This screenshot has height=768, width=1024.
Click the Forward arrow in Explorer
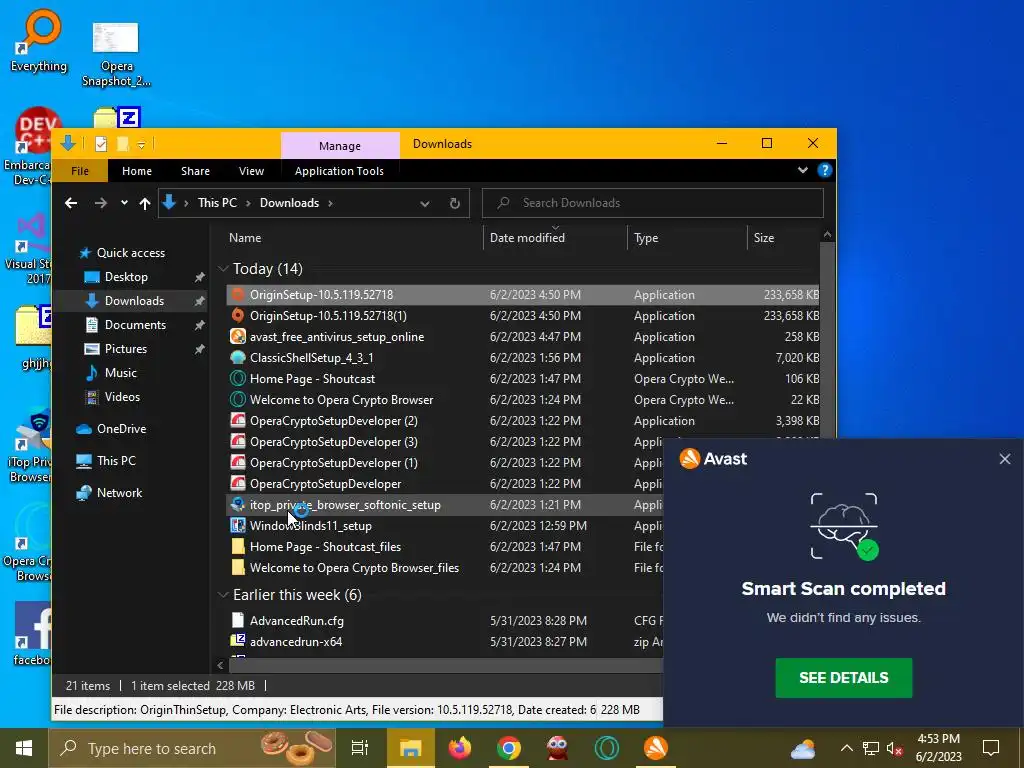[101, 203]
